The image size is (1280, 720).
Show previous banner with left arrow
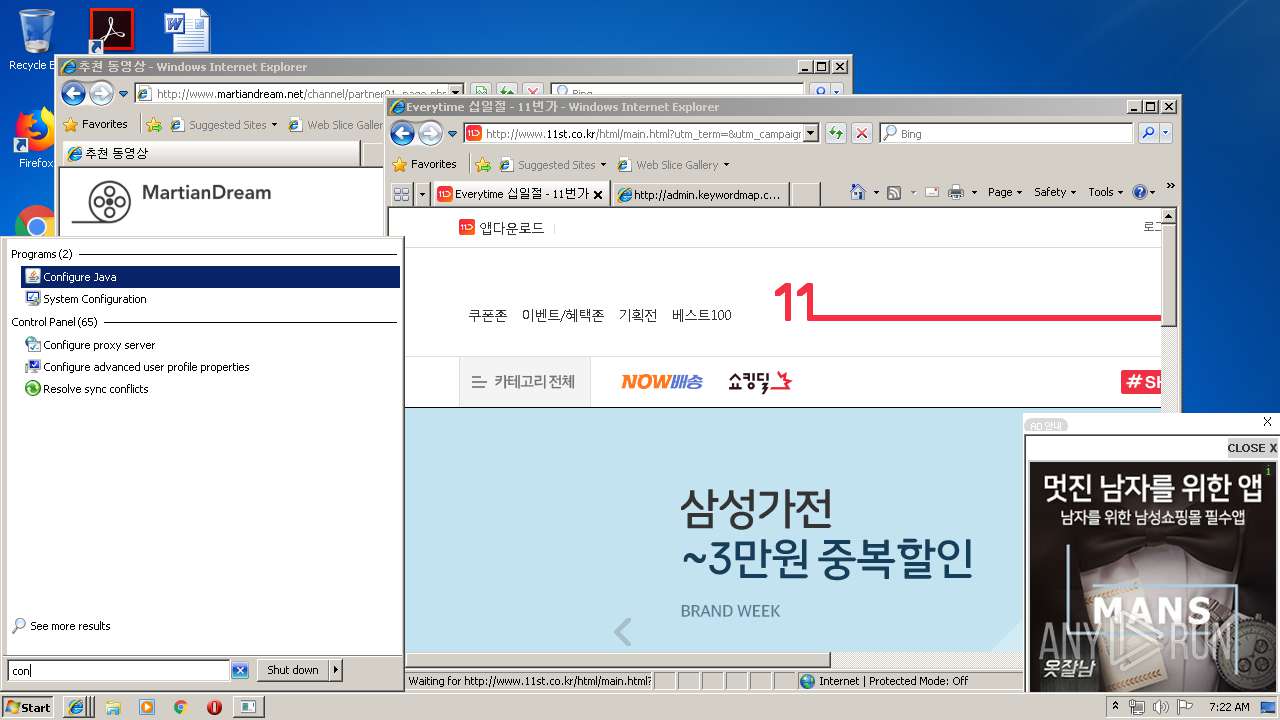(x=622, y=632)
